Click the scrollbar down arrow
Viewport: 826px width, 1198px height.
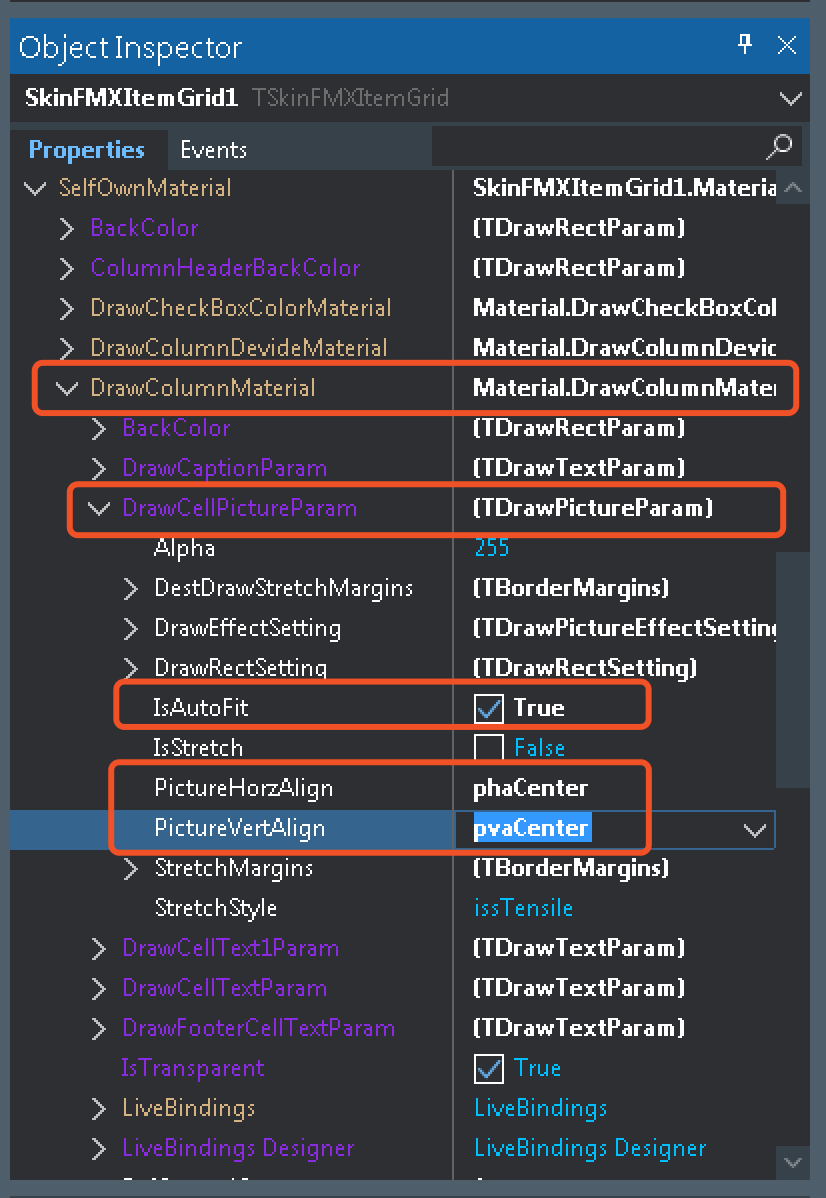point(792,1161)
